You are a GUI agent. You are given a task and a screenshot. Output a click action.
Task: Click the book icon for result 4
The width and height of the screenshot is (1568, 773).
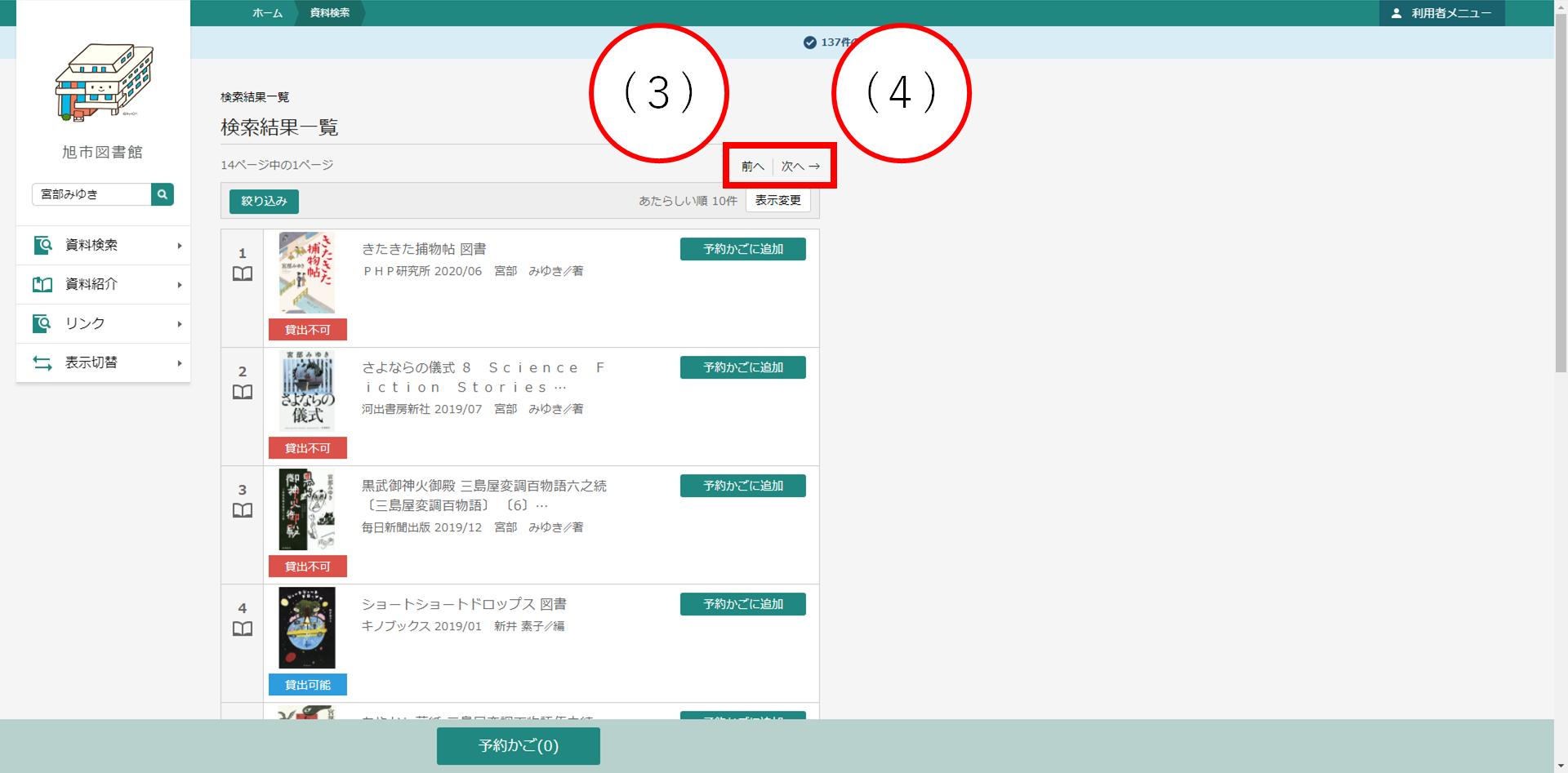click(243, 629)
